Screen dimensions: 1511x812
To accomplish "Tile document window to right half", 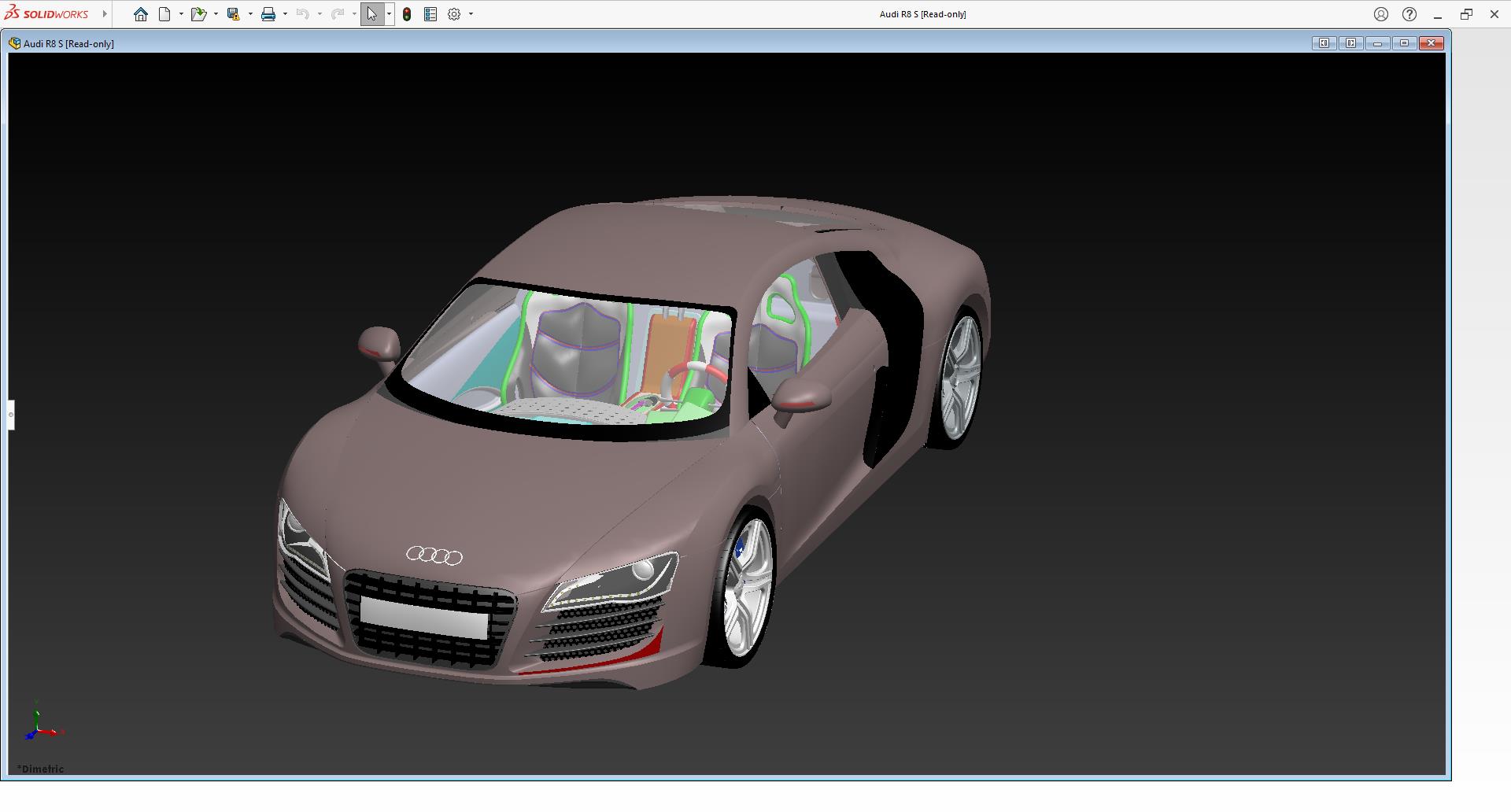I will 1350,43.
